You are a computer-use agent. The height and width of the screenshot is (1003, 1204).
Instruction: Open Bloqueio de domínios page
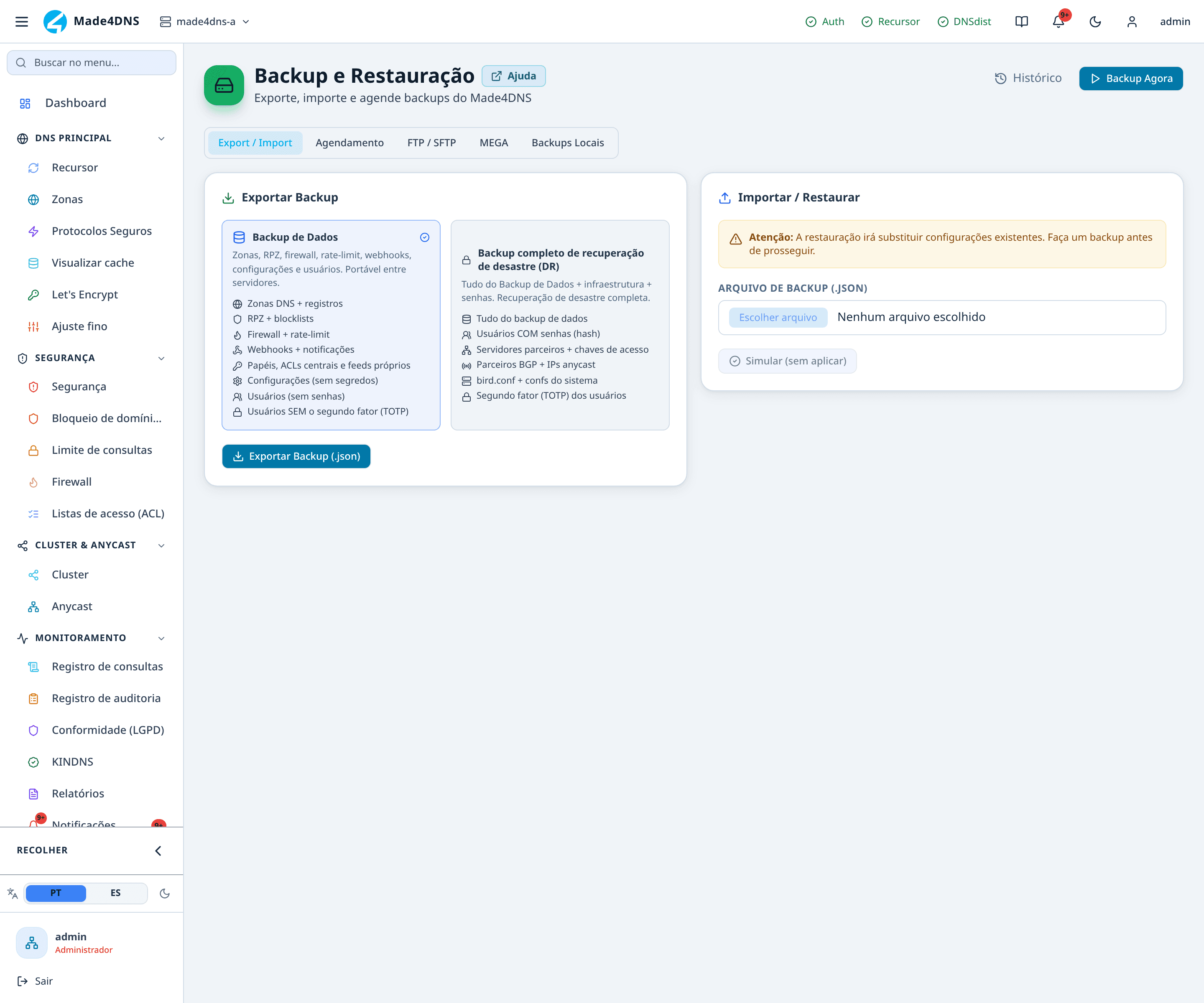click(92, 418)
